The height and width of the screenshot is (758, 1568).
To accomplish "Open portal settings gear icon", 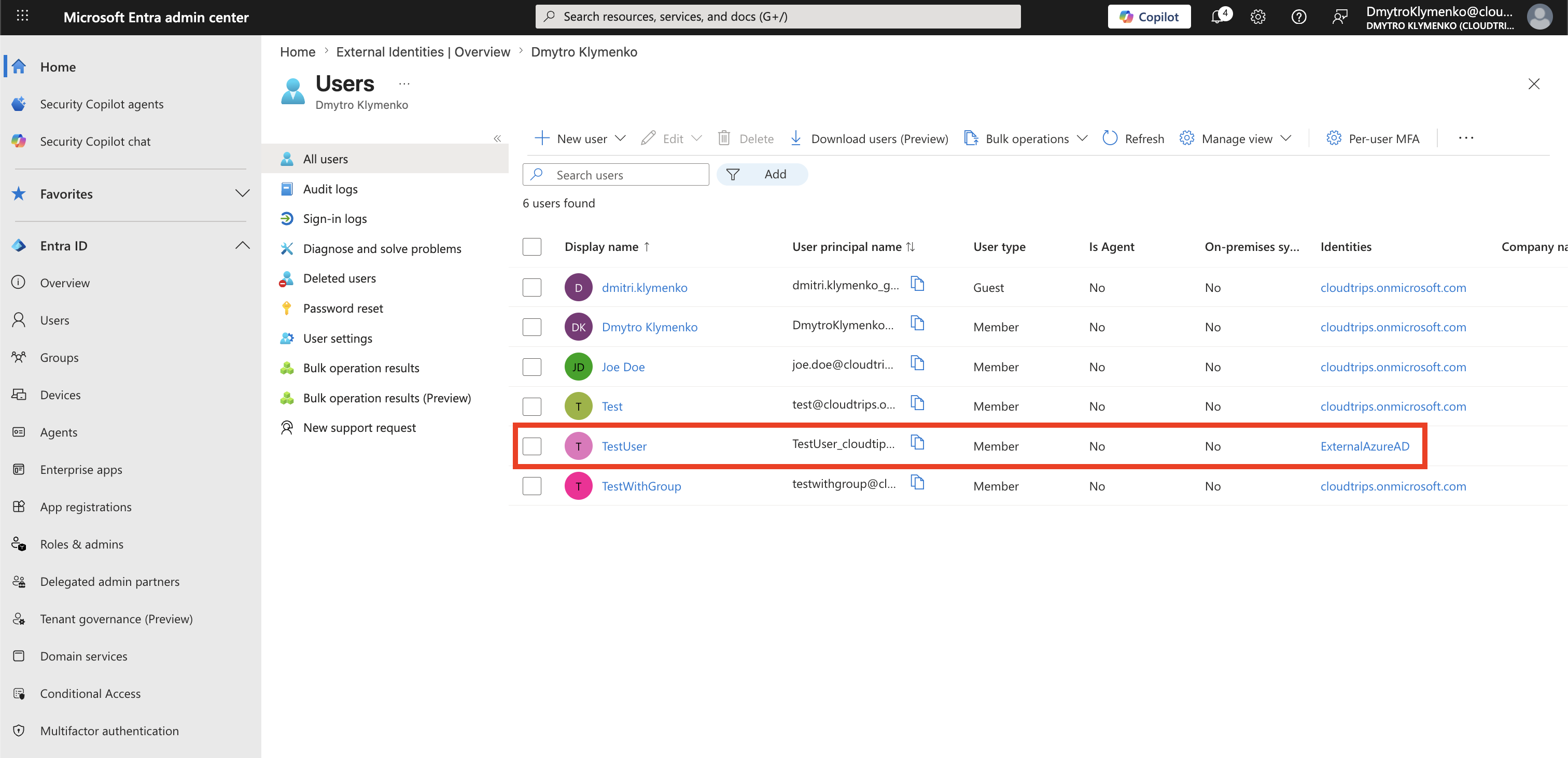I will click(x=1257, y=17).
